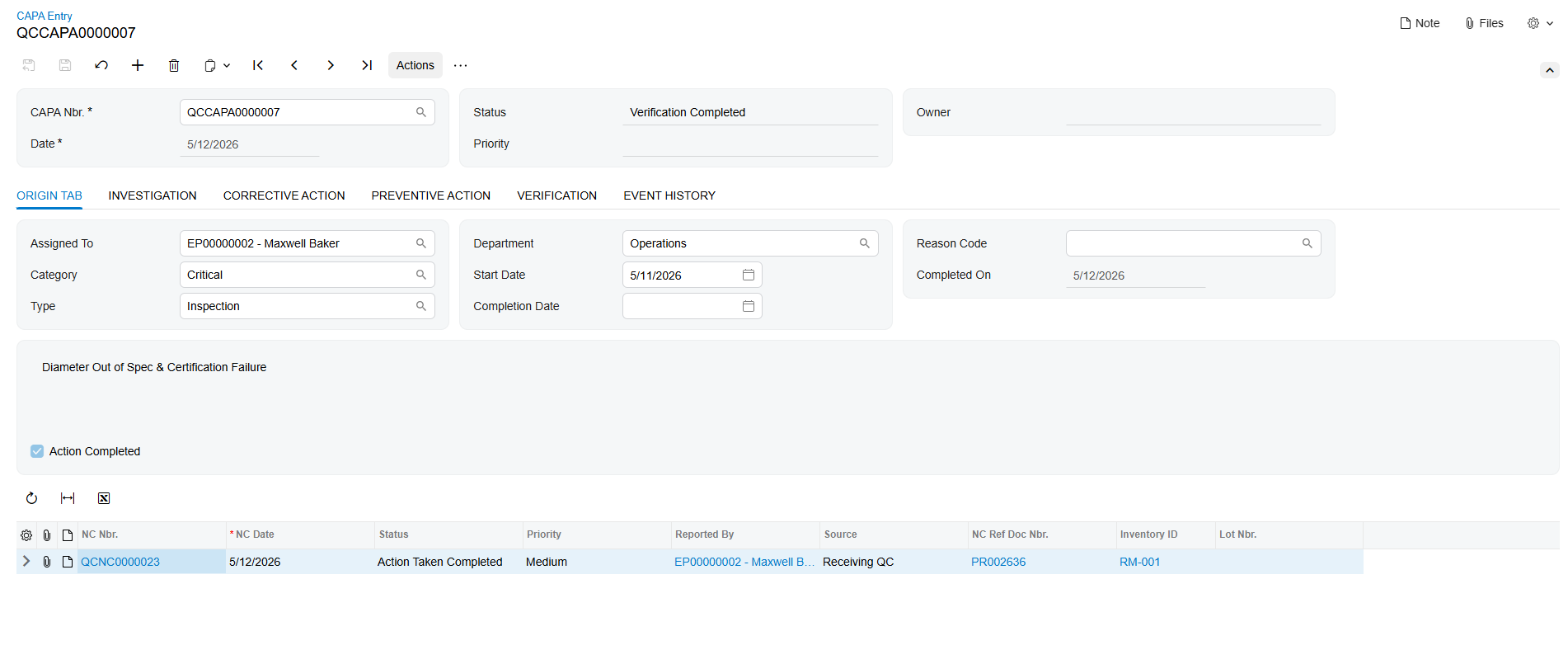This screenshot has width=1568, height=664.
Task: Click the Save disk icon
Action: tap(65, 65)
